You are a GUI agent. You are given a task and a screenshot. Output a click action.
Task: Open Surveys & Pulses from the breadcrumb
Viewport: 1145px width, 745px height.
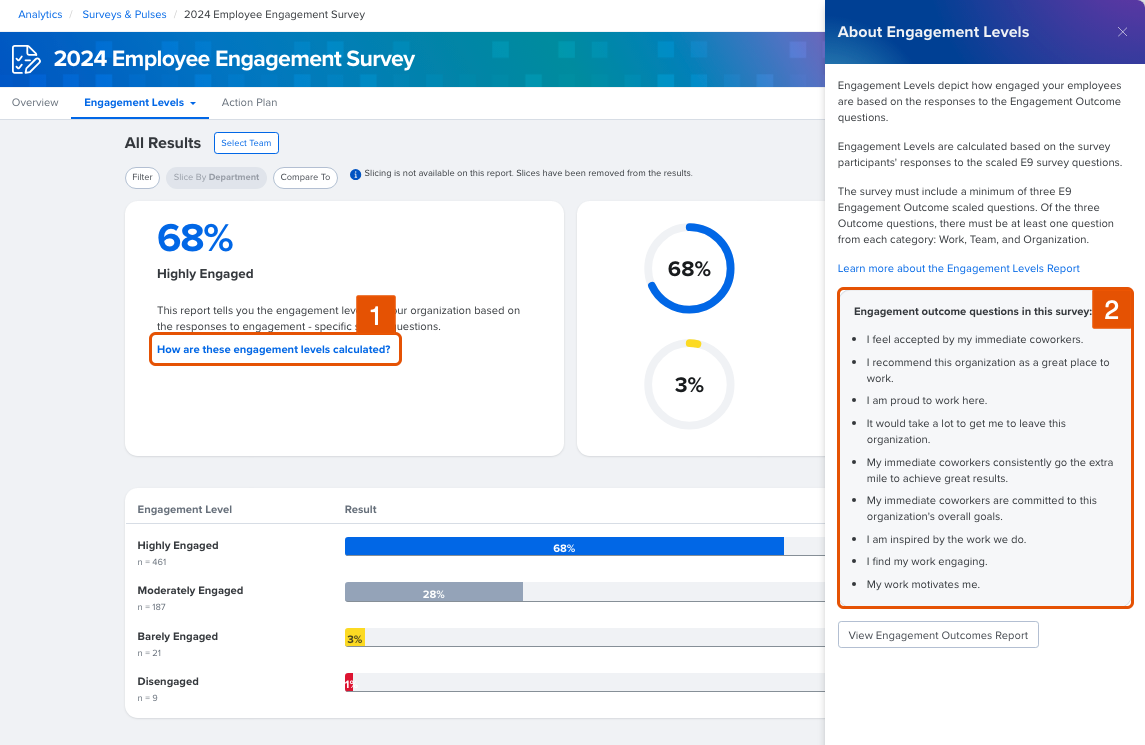tap(124, 14)
